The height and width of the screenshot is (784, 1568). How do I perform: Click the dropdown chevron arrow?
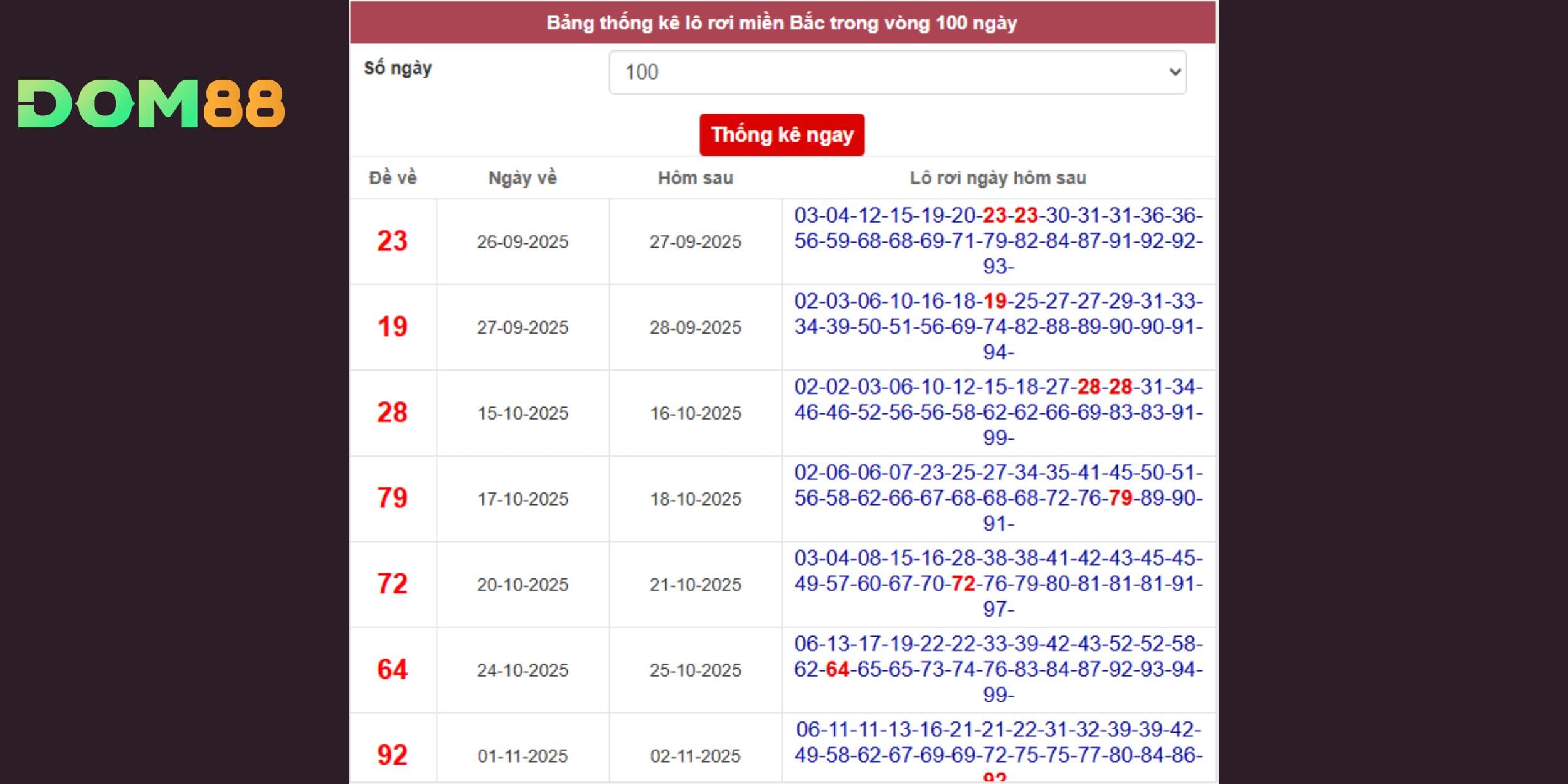click(1175, 72)
